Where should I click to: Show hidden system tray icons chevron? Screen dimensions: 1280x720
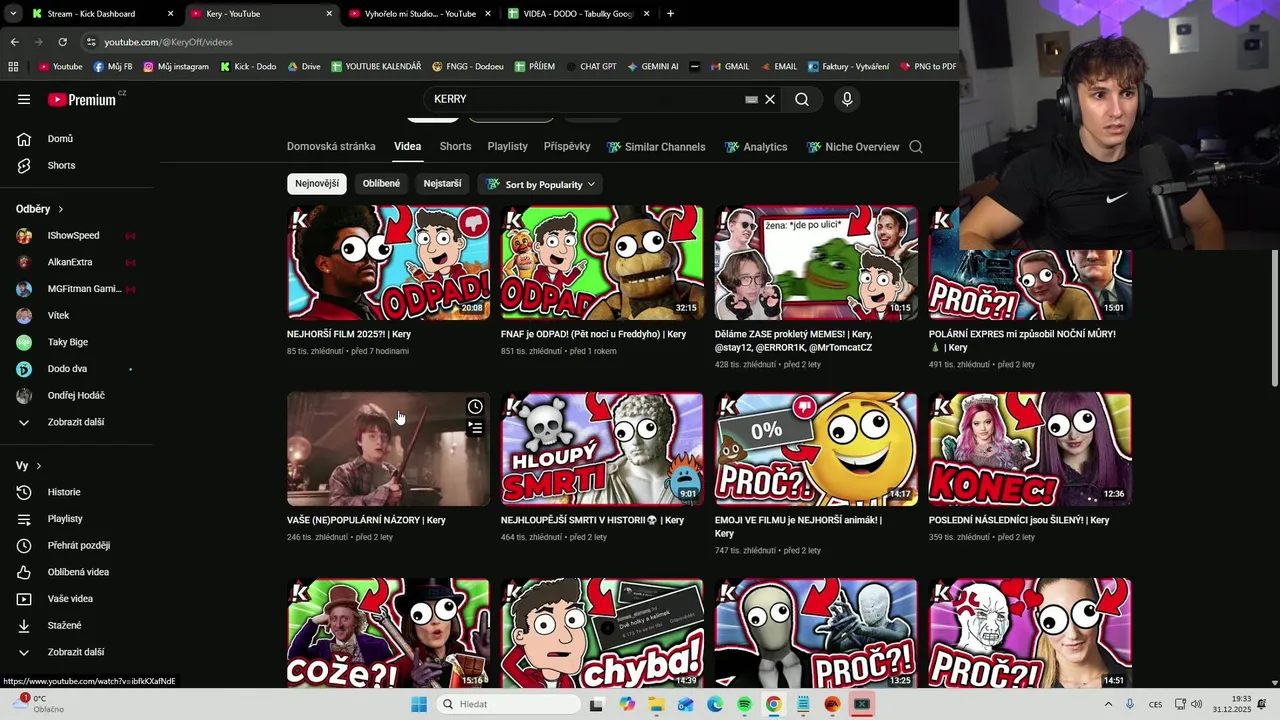[x=1108, y=704]
